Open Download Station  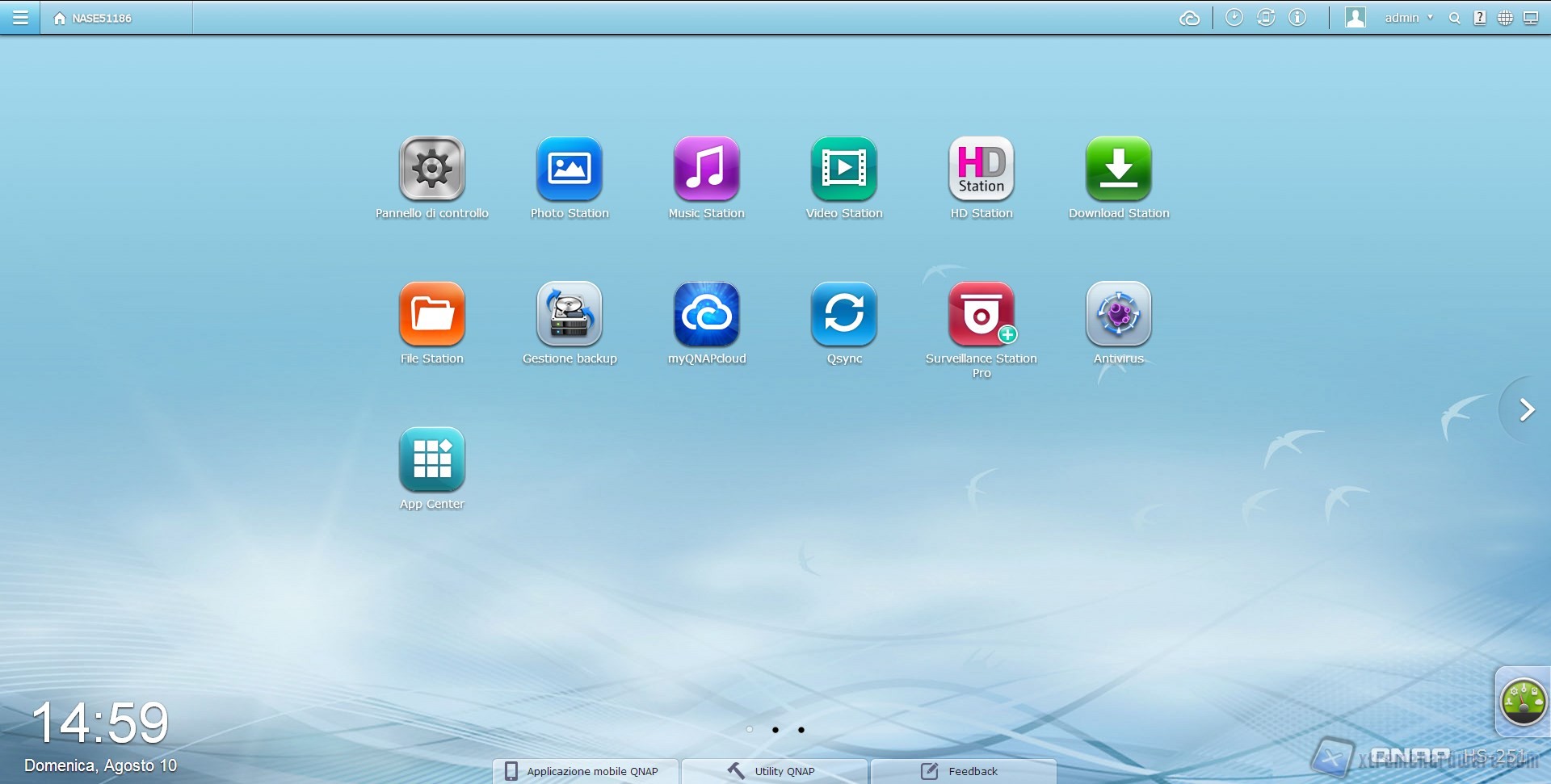(x=1118, y=170)
